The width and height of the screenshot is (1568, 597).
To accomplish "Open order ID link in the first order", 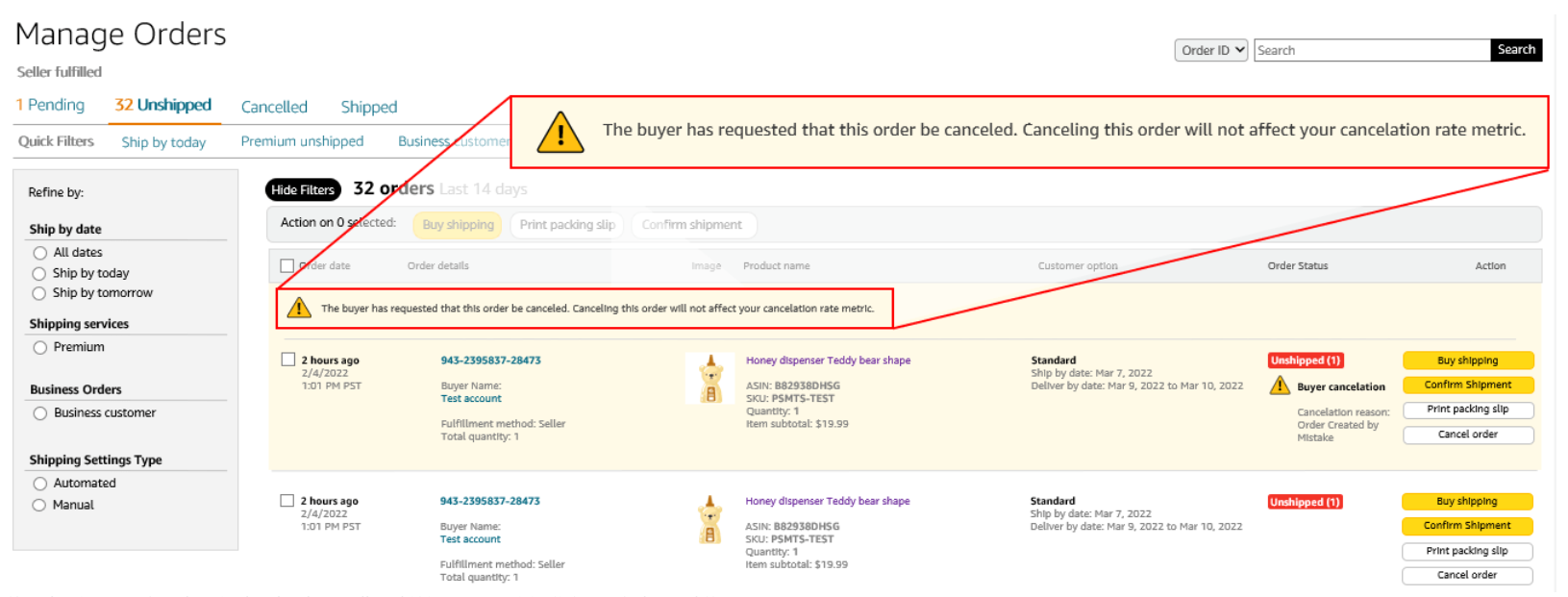I will pyautogui.click(x=490, y=361).
